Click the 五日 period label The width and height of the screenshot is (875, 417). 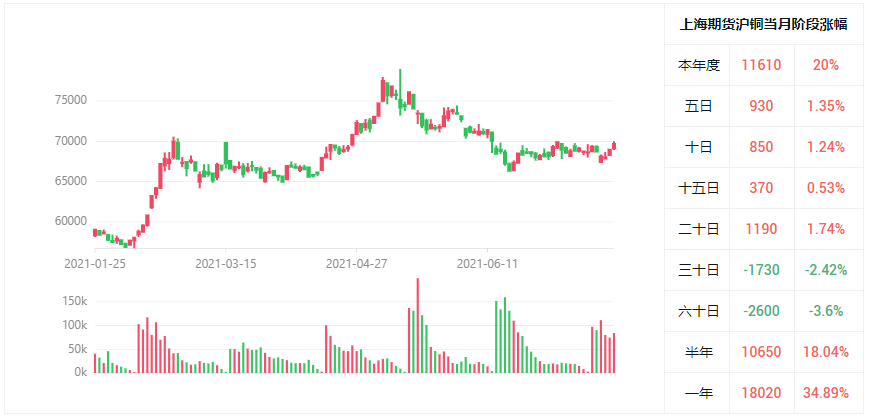(698, 106)
